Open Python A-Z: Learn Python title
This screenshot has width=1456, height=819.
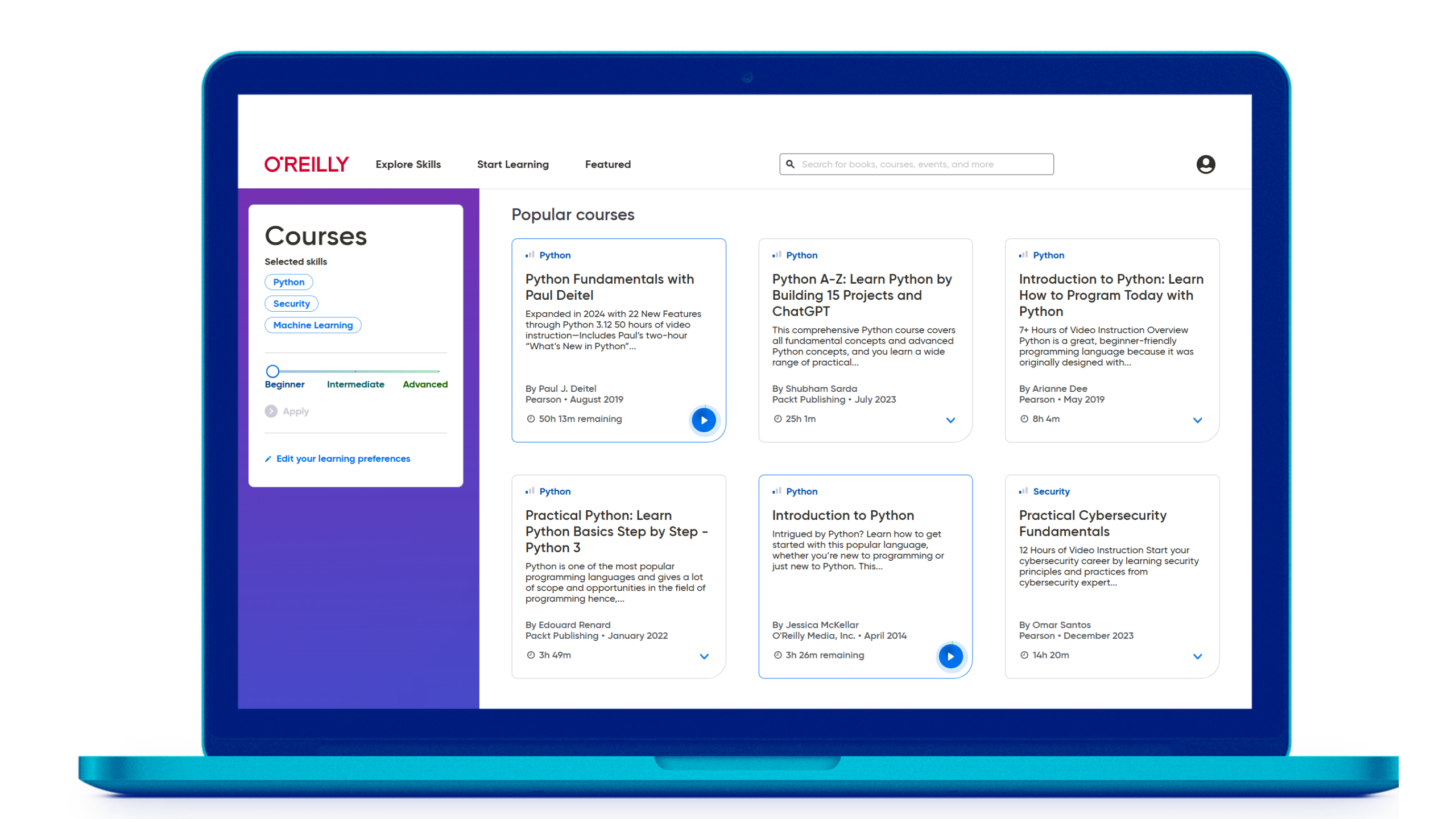[861, 295]
